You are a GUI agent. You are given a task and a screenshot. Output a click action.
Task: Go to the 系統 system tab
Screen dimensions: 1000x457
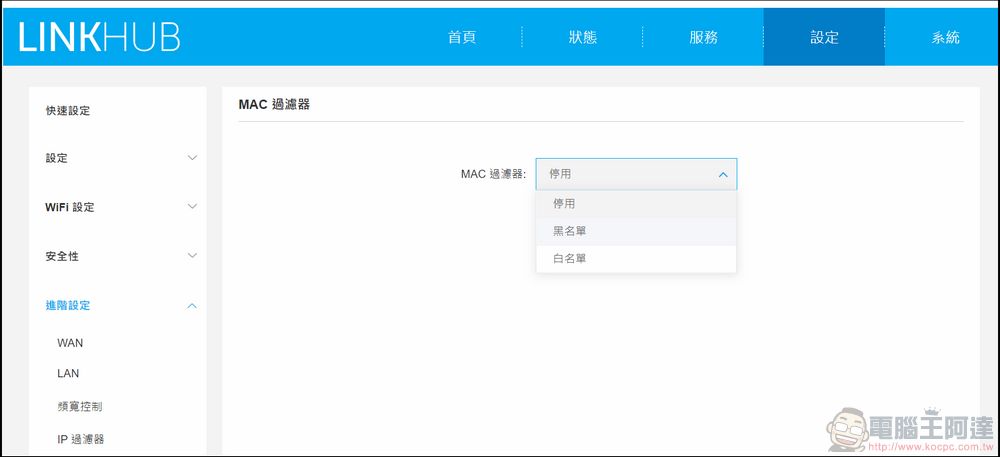click(x=945, y=37)
